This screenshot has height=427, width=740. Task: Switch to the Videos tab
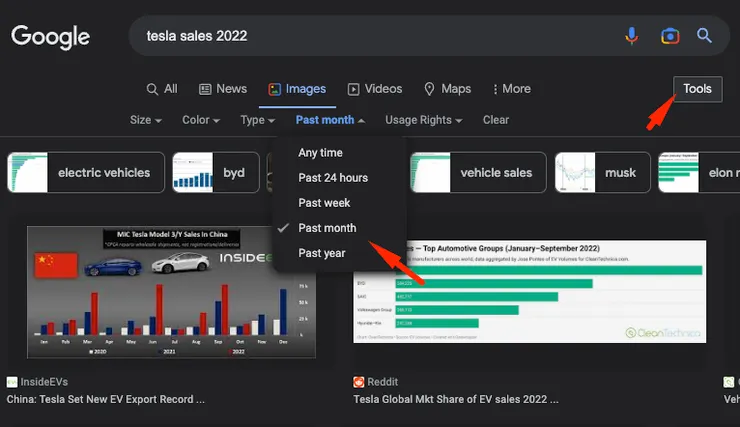[x=375, y=89]
